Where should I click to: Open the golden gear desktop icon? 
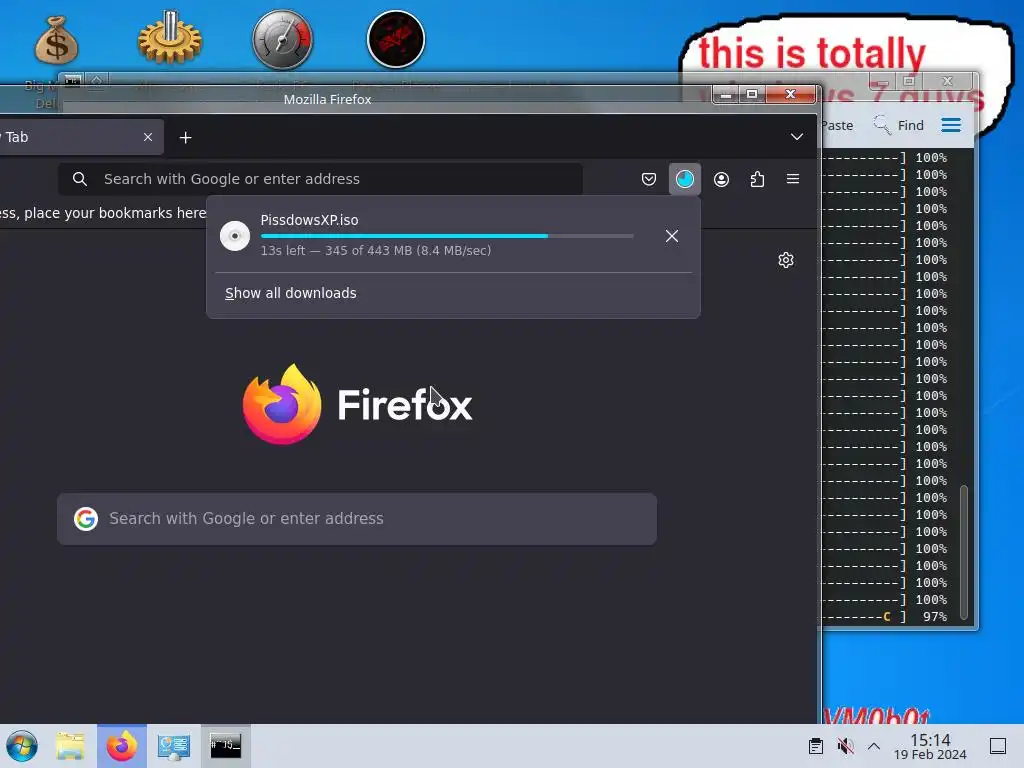point(170,38)
